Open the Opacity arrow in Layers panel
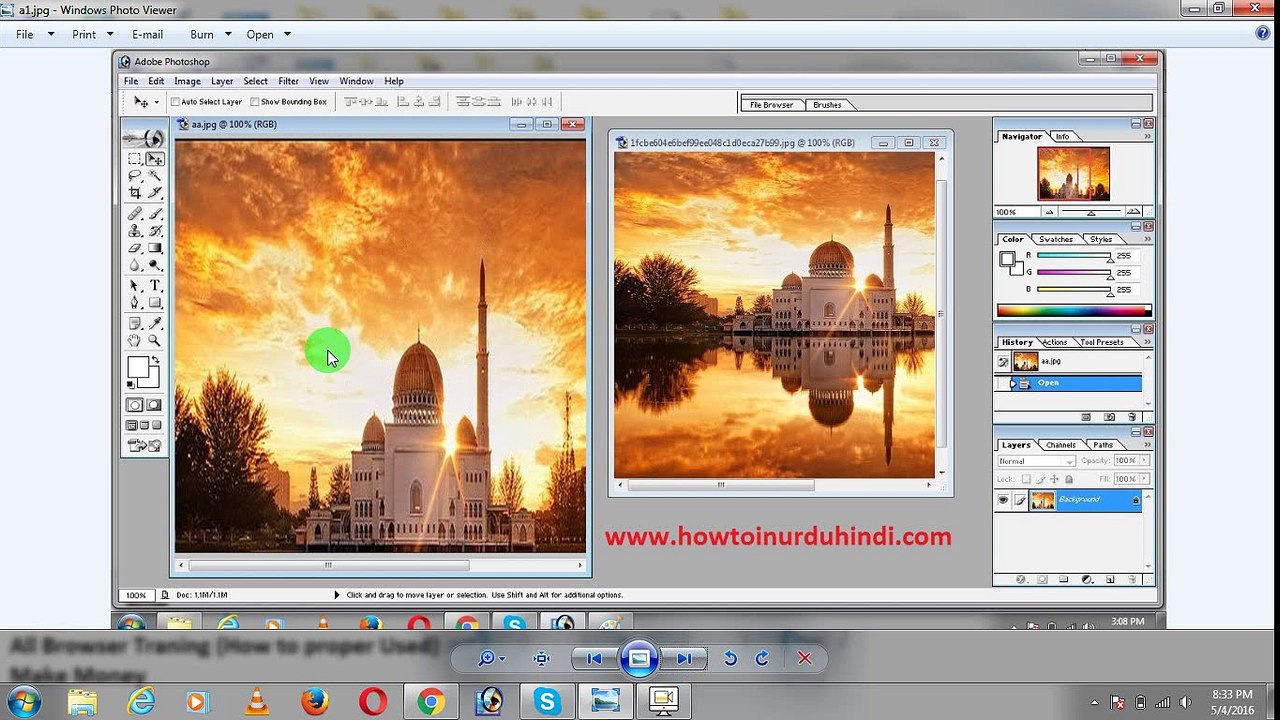This screenshot has height=720, width=1280. [x=1144, y=461]
